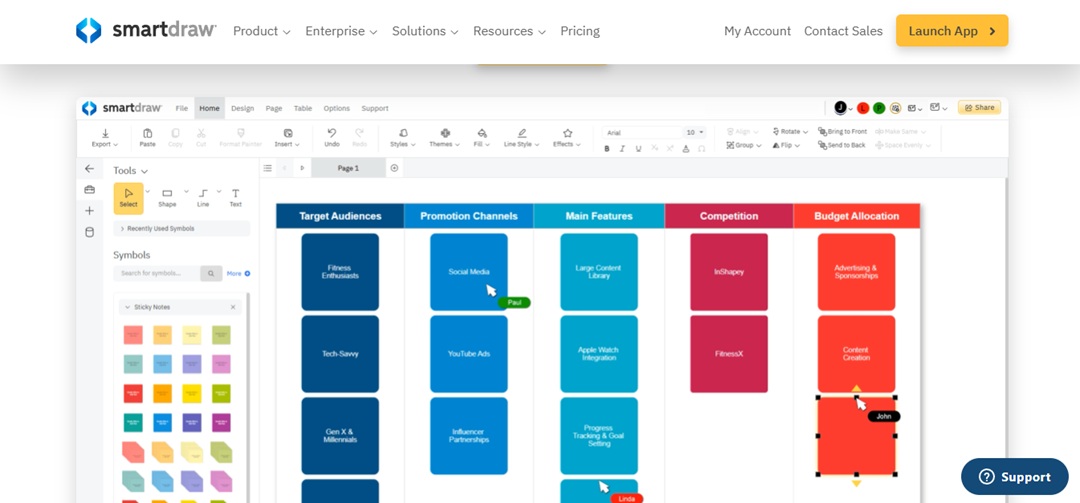This screenshot has height=503, width=1080.
Task: Click Send to Back
Action: coord(842,145)
